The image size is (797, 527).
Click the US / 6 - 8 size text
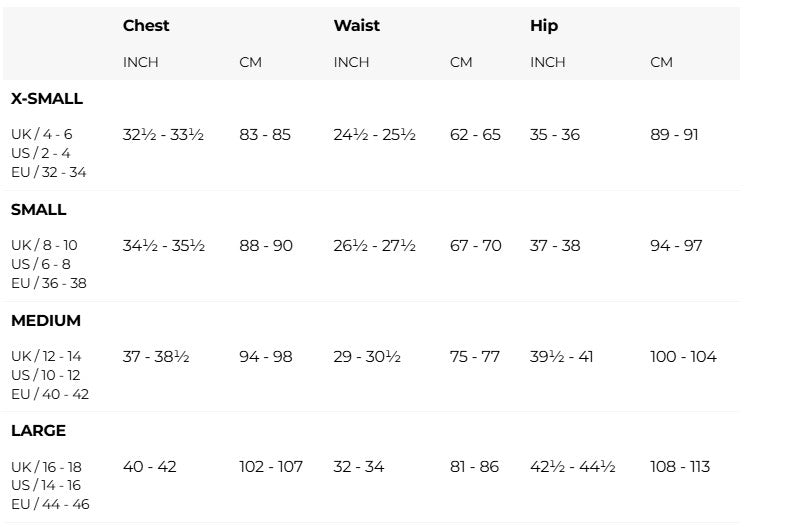41,264
